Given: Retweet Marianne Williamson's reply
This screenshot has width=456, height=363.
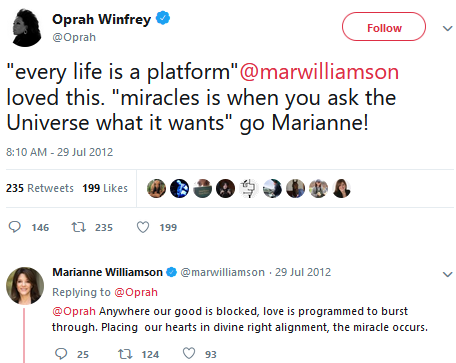Looking at the screenshot, I should click(x=125, y=354).
